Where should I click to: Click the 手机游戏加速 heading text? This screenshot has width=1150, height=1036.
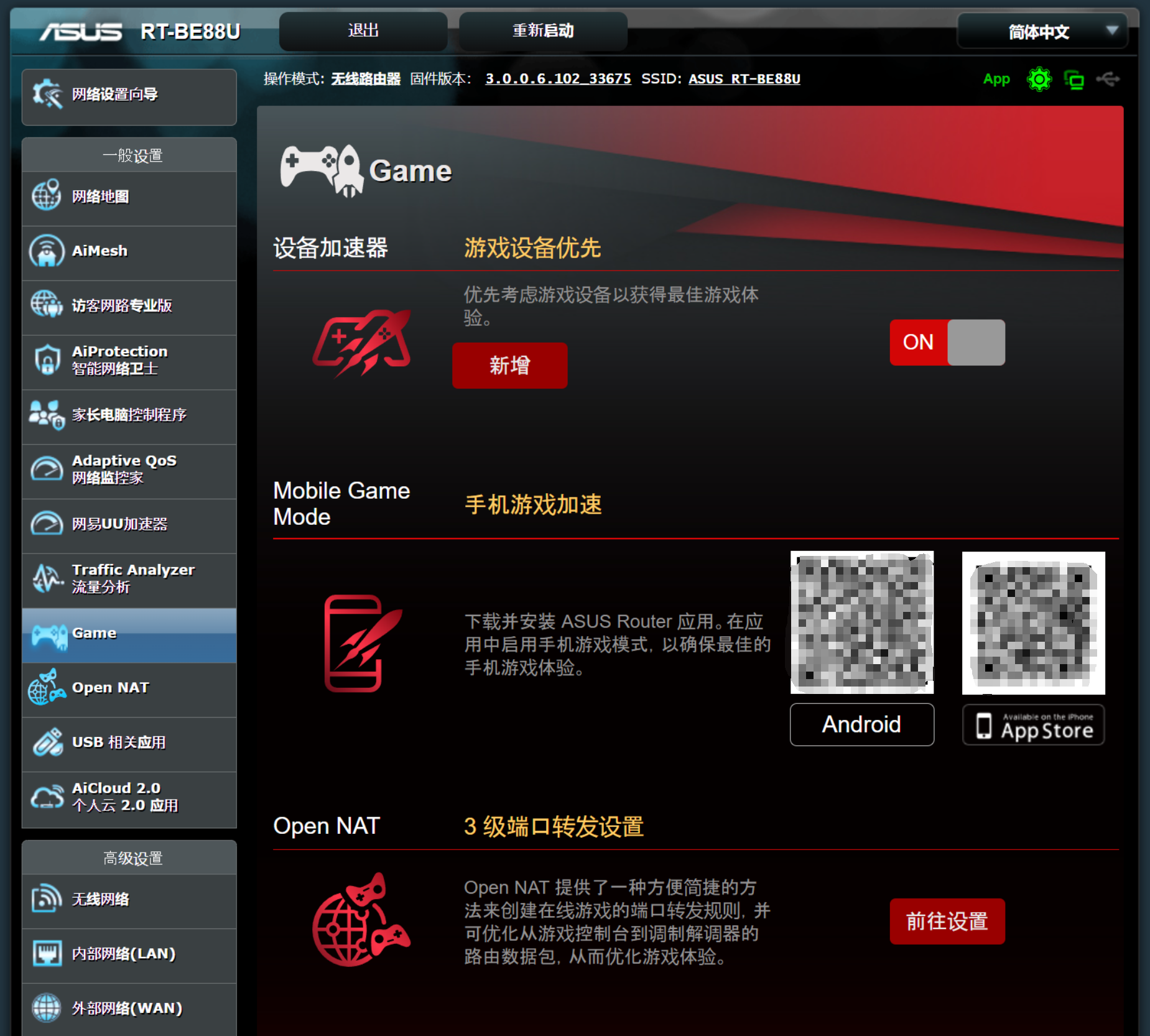pos(533,504)
